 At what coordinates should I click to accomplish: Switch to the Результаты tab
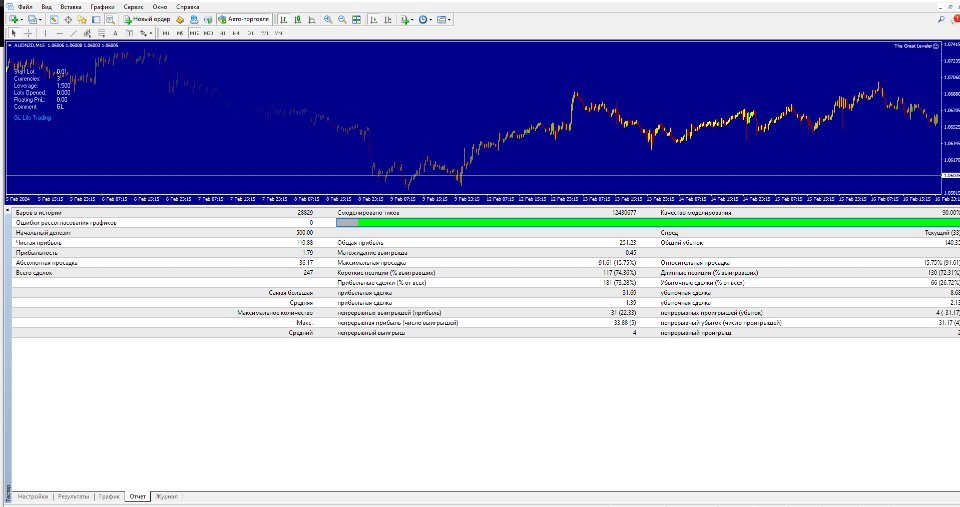(73, 497)
